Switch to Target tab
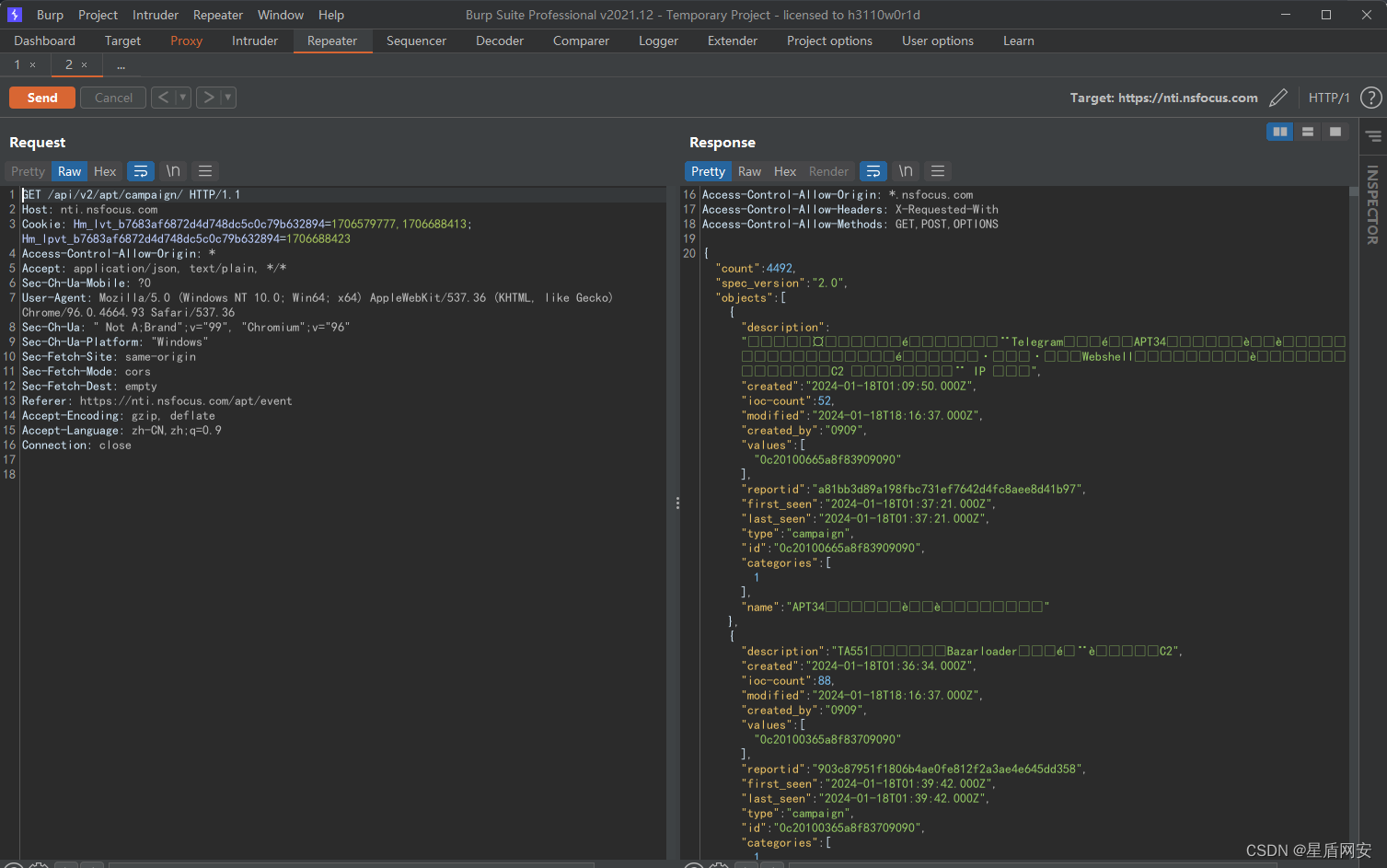 (122, 41)
